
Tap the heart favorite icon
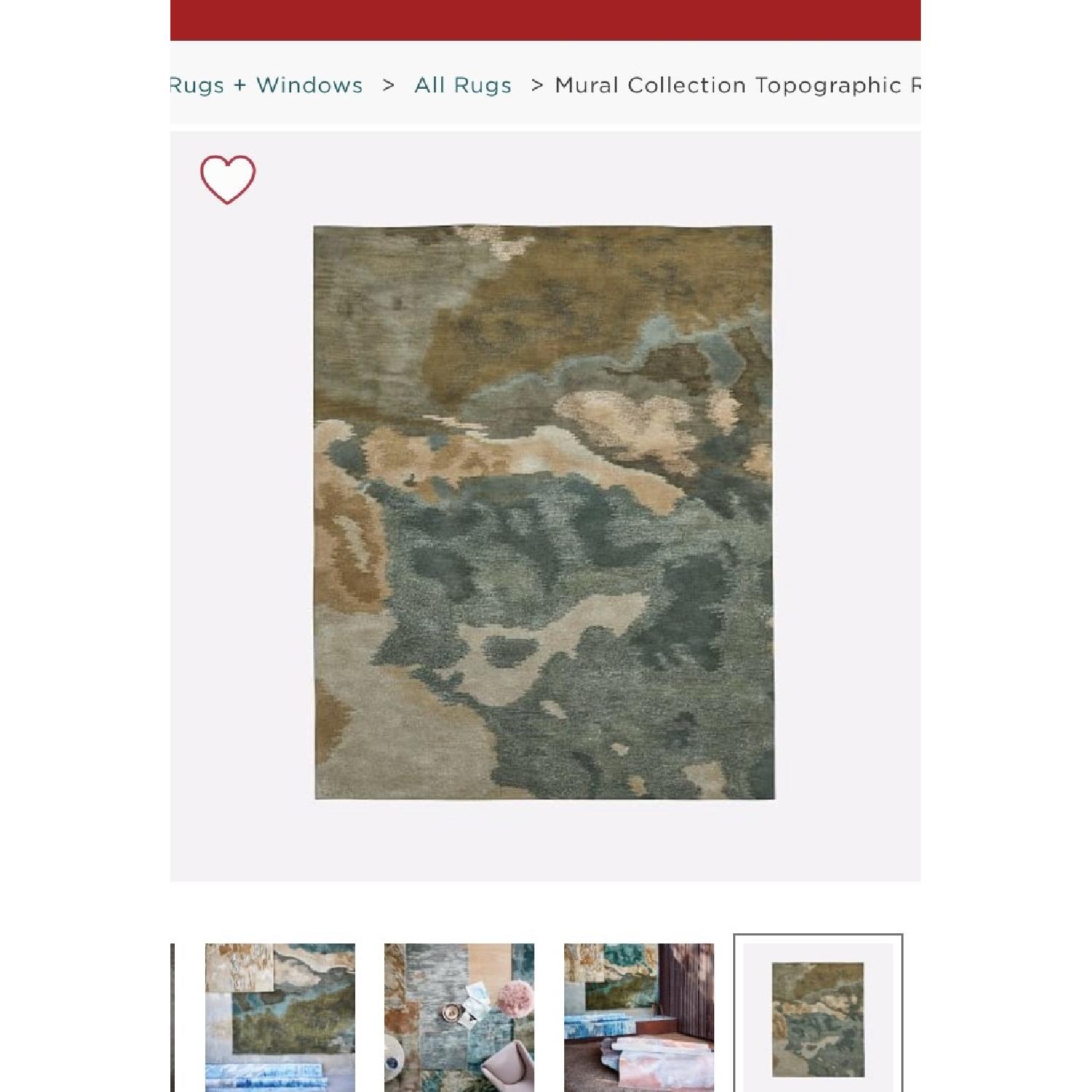(x=228, y=178)
